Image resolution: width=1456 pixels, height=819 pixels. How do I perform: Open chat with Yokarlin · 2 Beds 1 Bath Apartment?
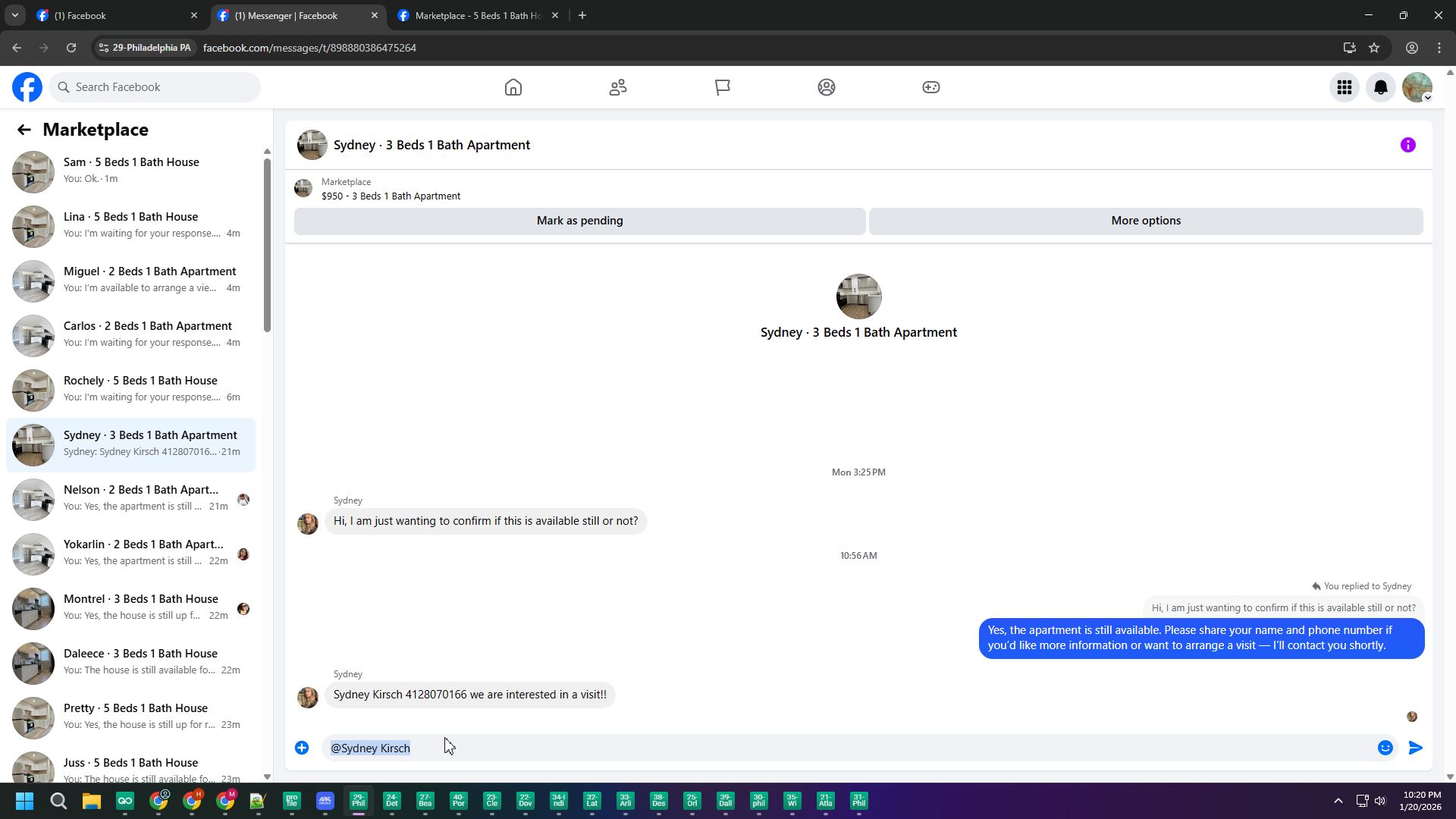tap(130, 554)
